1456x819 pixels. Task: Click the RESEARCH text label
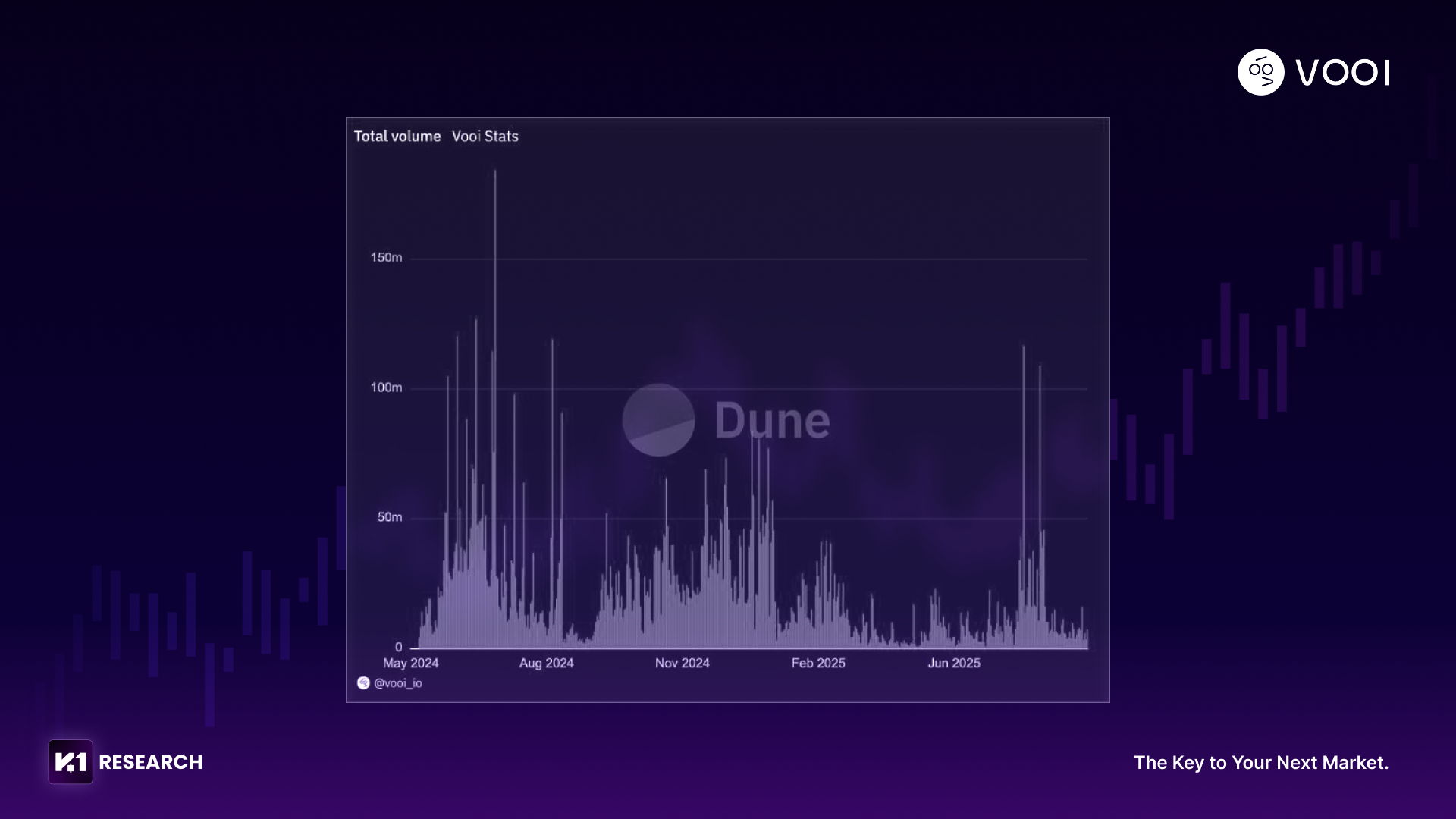tap(151, 762)
